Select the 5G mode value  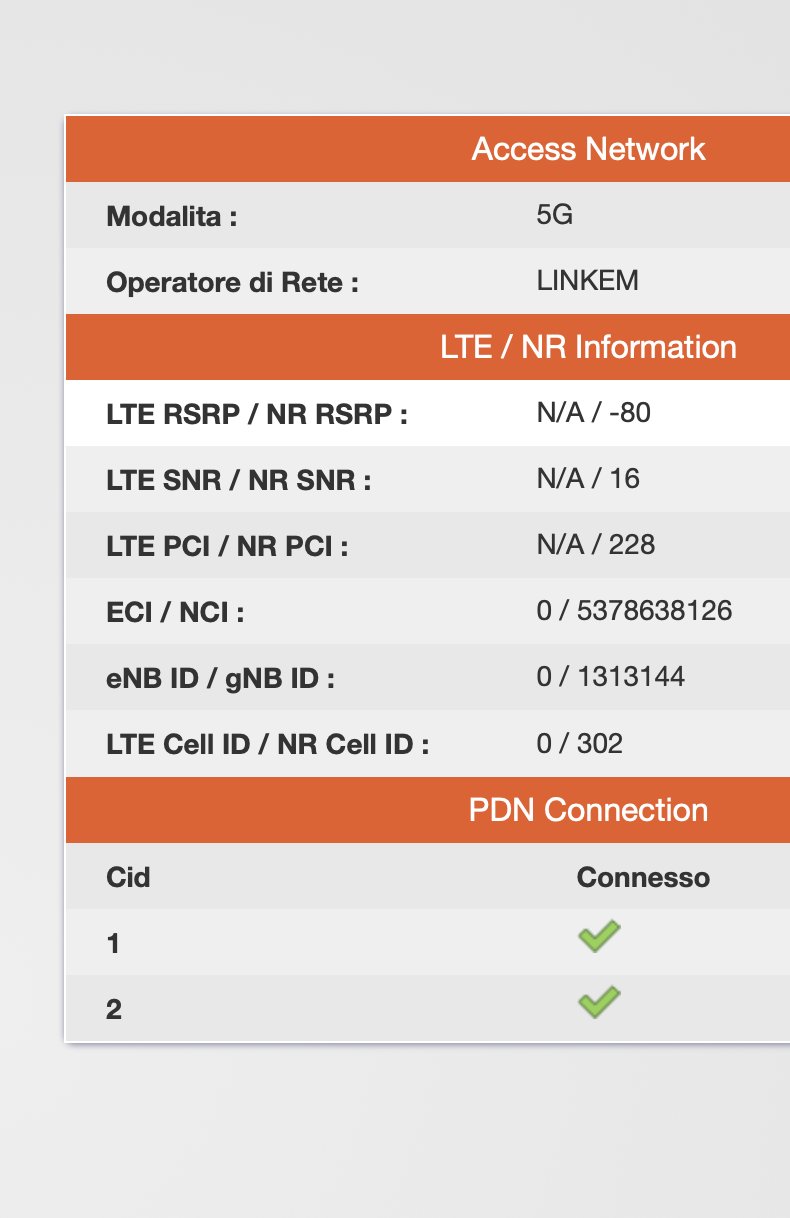(x=555, y=215)
